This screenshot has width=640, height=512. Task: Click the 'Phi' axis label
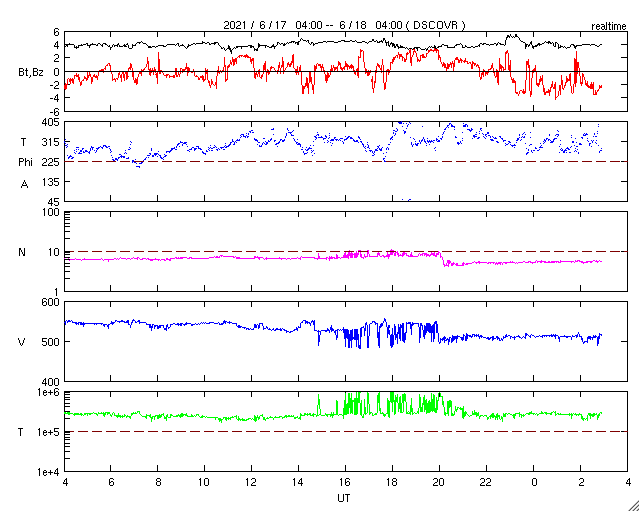(x=25, y=163)
